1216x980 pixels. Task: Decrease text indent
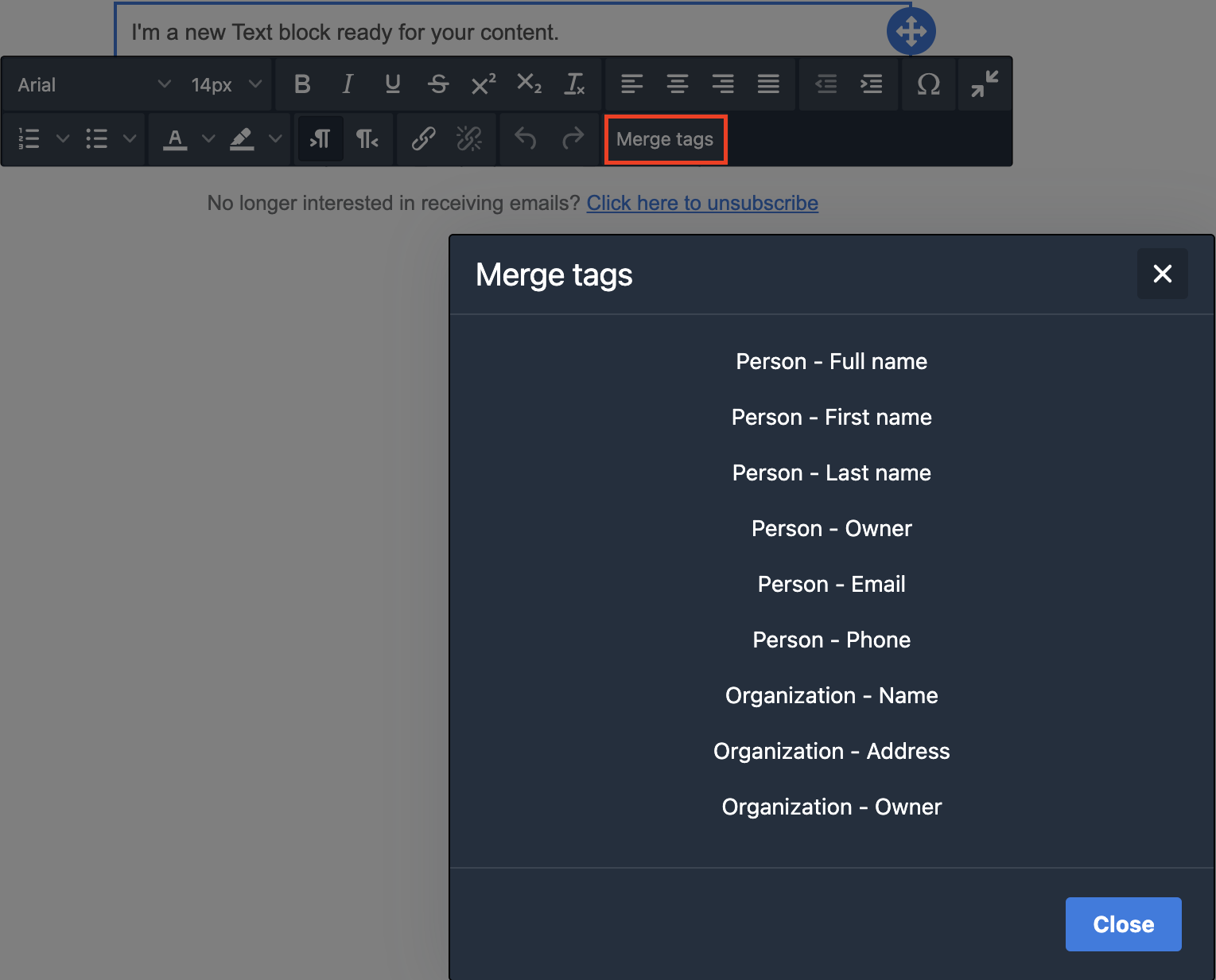pos(826,84)
